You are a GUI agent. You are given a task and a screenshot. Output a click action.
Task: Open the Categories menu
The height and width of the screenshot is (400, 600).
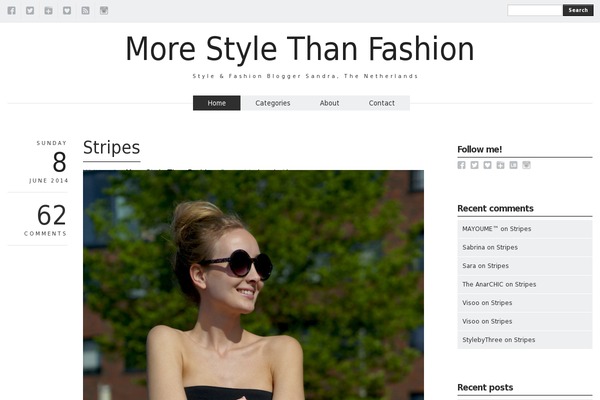(x=273, y=103)
